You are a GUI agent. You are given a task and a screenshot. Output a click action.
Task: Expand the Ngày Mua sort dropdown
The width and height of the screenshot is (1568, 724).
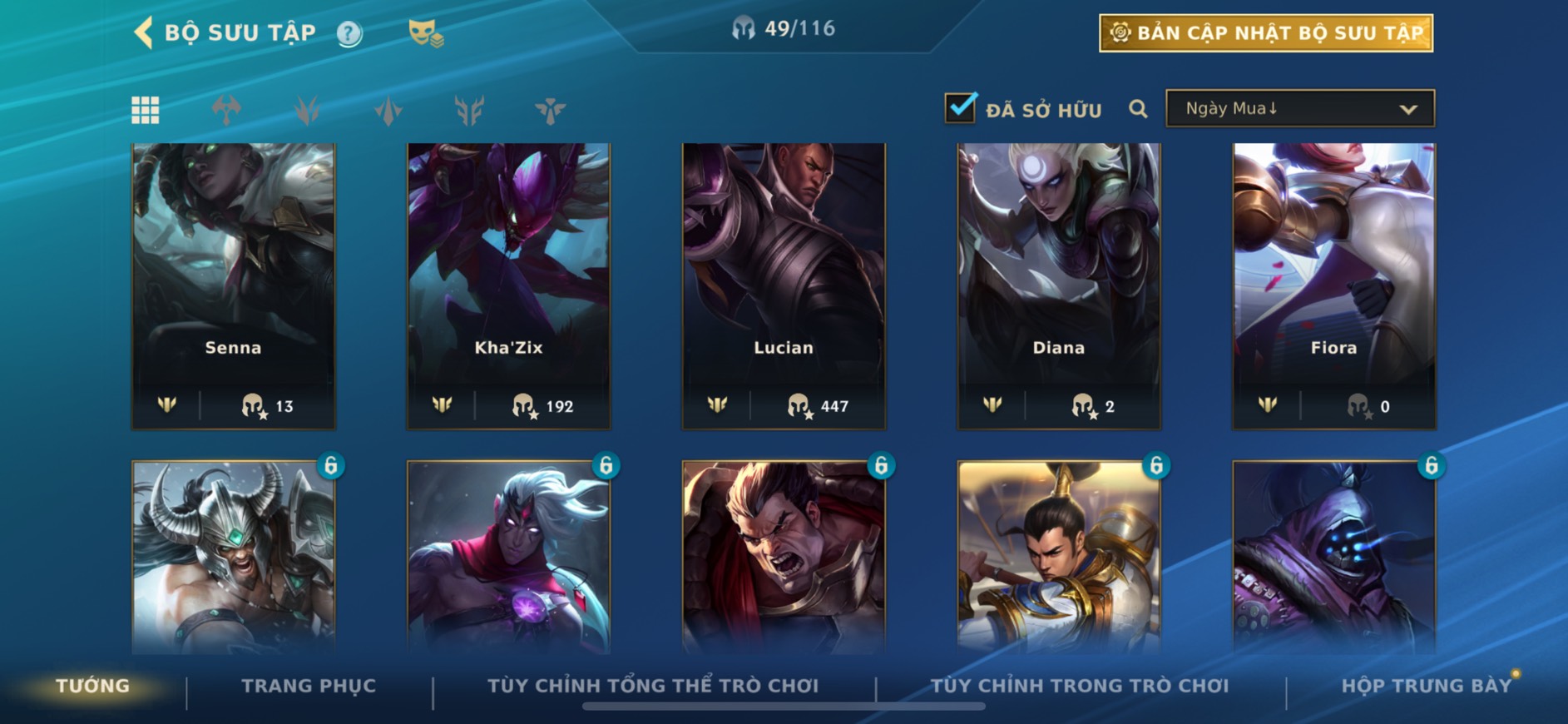coord(1300,108)
